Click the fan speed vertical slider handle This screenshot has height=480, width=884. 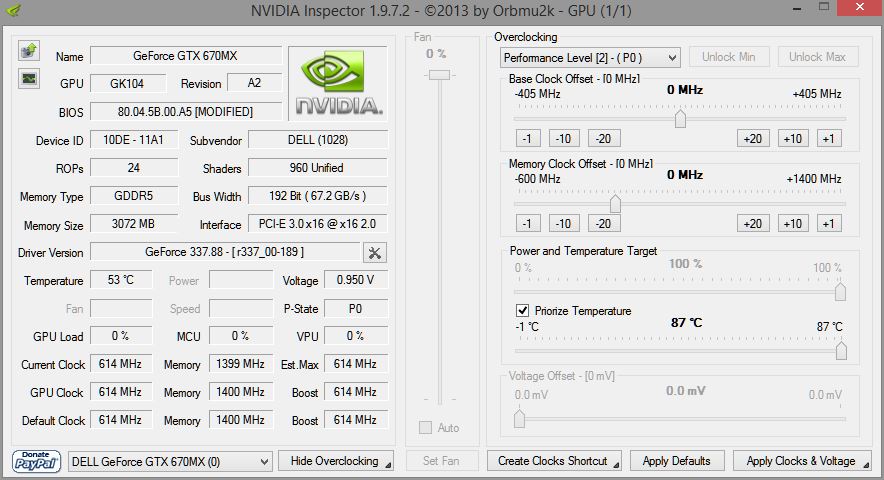439,75
